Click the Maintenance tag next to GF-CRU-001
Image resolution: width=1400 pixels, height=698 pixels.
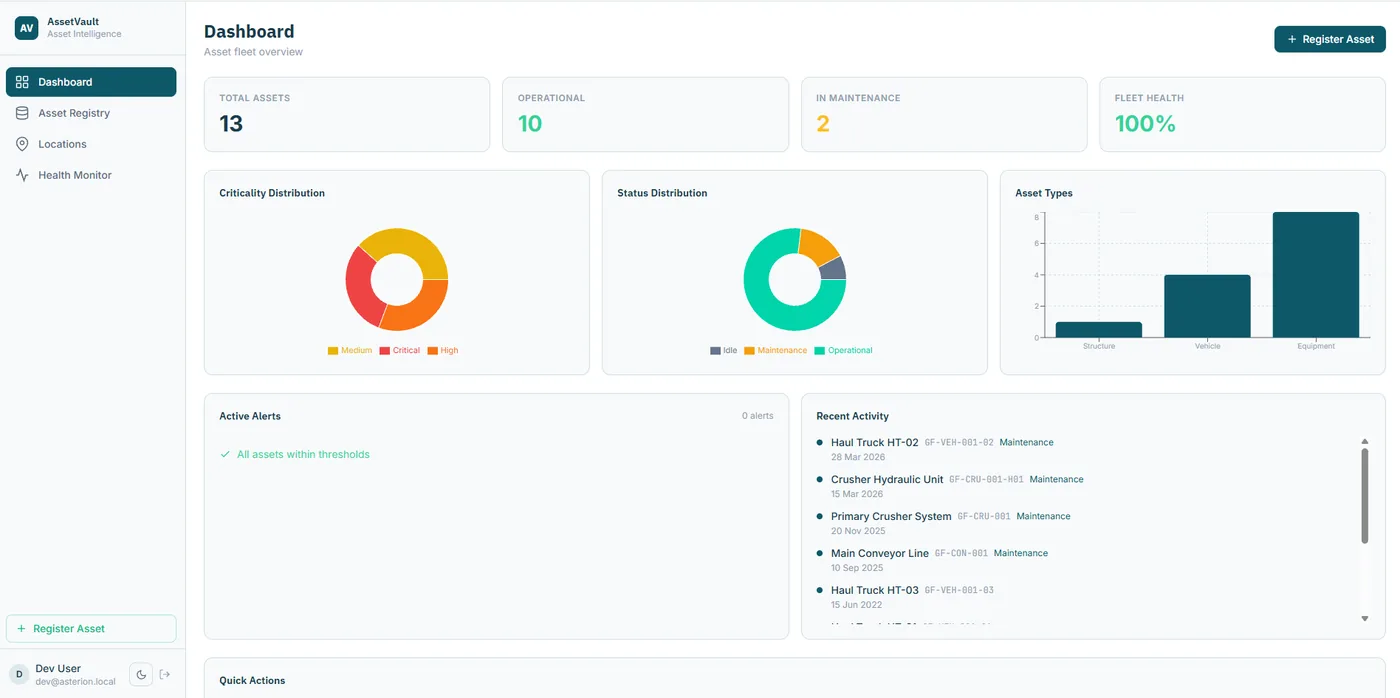click(x=1043, y=516)
